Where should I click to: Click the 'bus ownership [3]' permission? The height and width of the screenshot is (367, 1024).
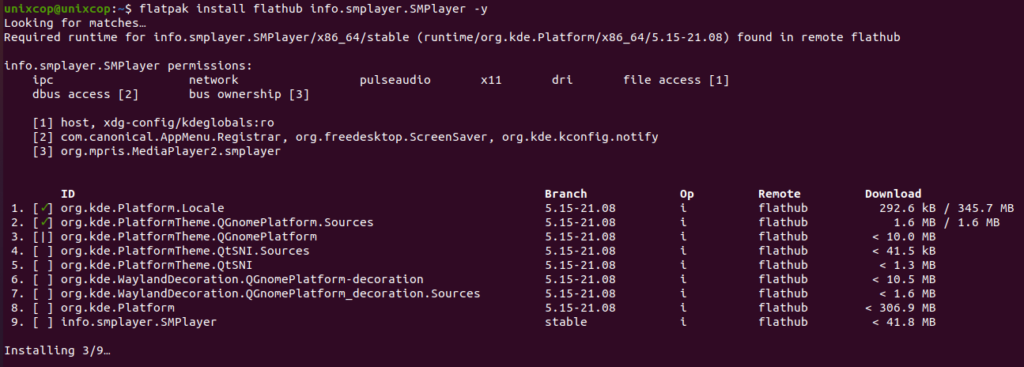pyautogui.click(x=249, y=95)
